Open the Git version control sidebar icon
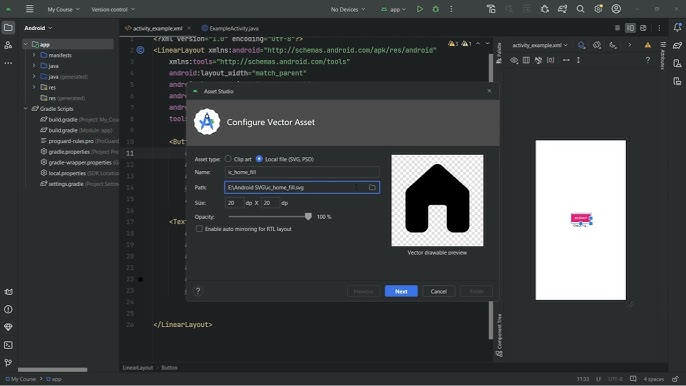This screenshot has height=386, width=686. coord(8,363)
